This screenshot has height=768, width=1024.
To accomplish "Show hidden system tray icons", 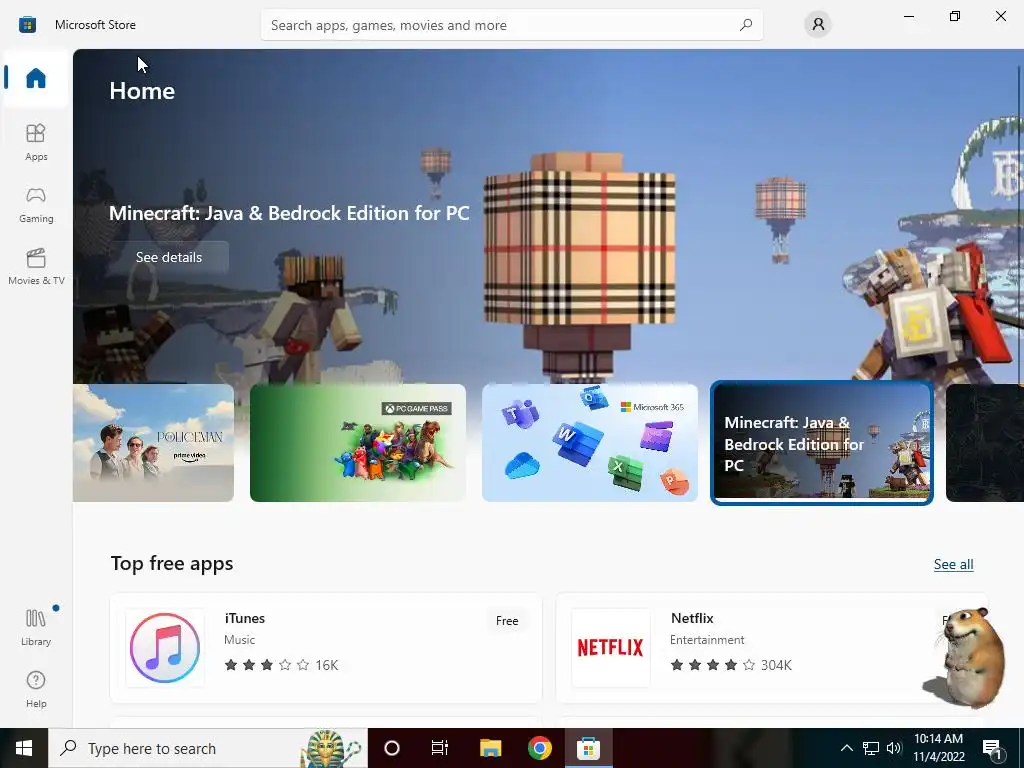I will (846, 748).
